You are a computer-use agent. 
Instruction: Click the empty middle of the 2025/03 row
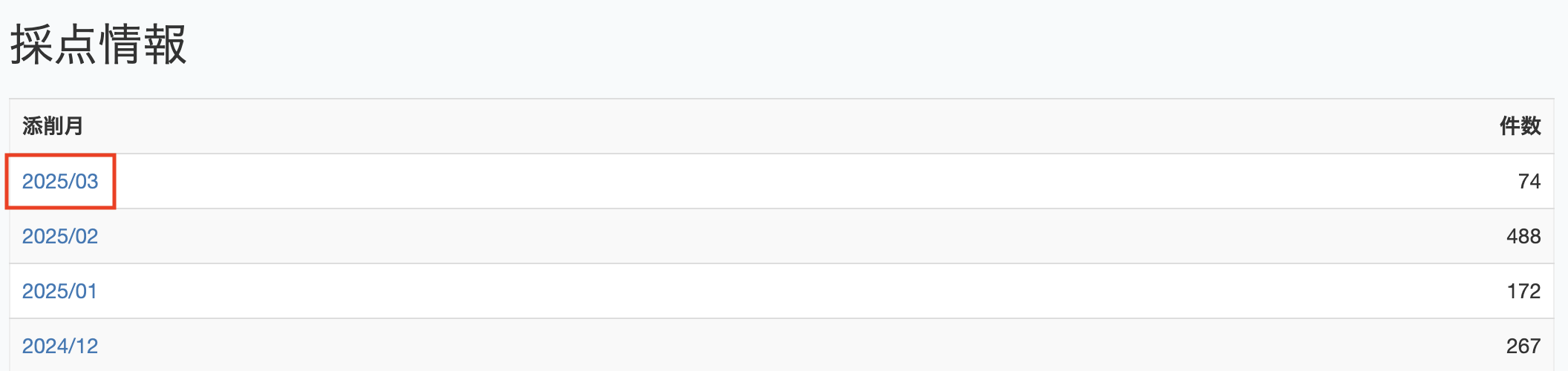pyautogui.click(x=781, y=181)
